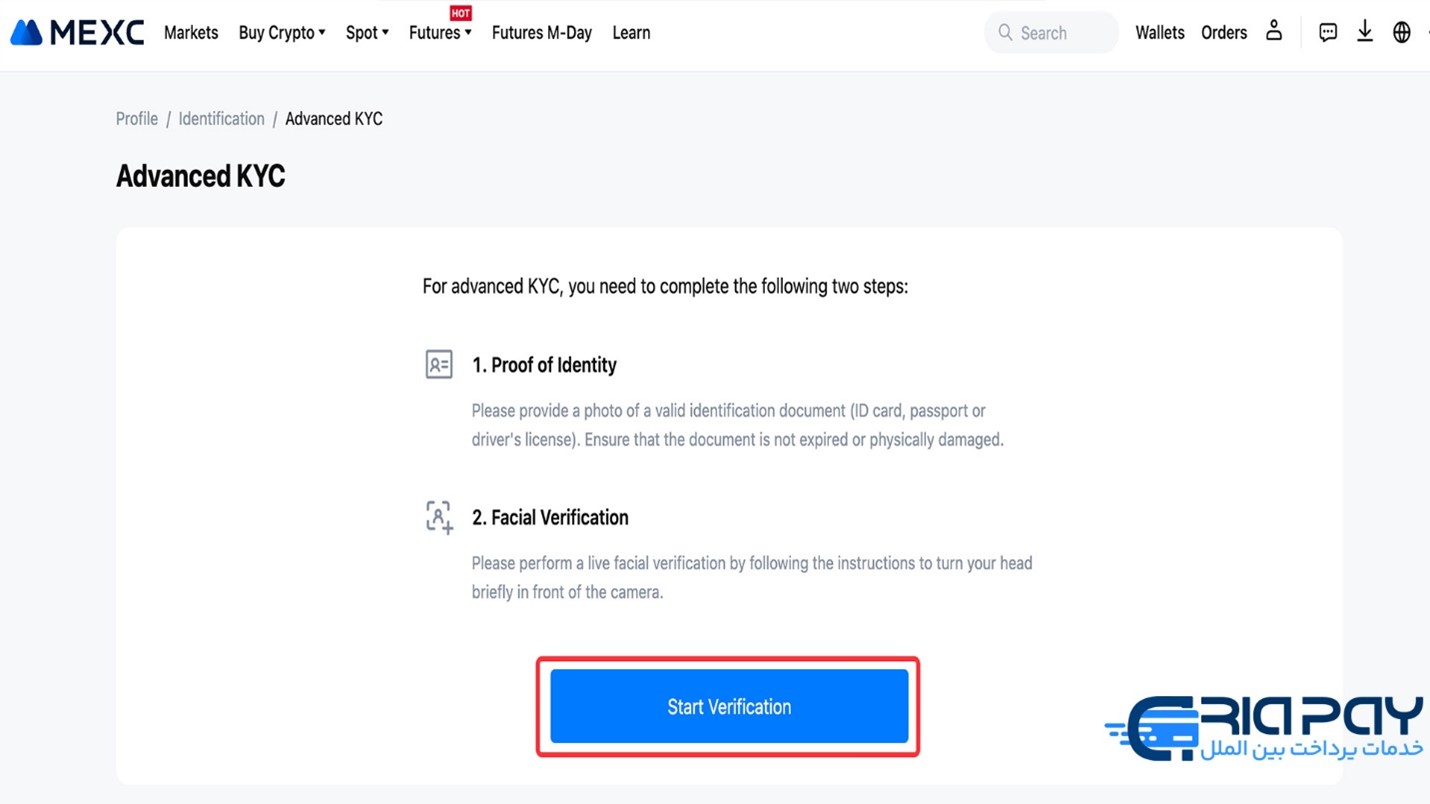The image size is (1430, 804).
Task: Click the download app icon
Action: point(1364,32)
